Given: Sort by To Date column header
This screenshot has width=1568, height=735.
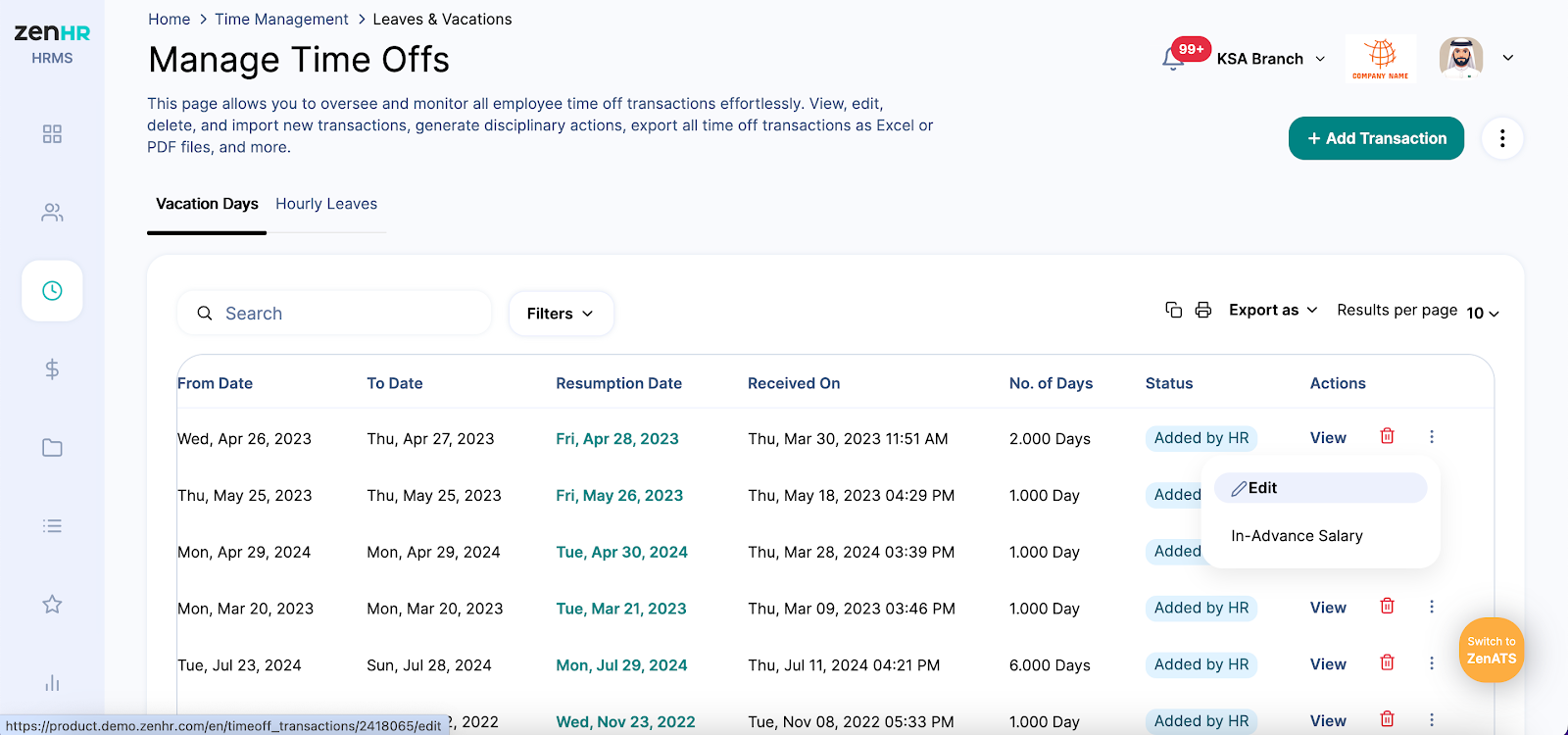Looking at the screenshot, I should tap(395, 383).
